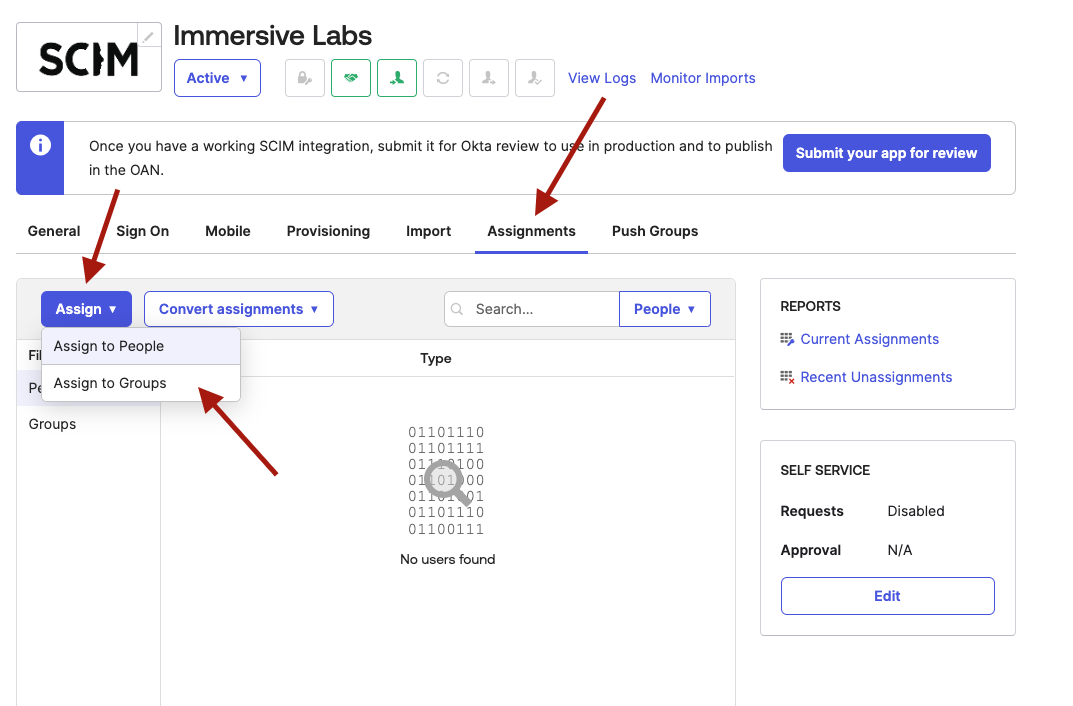Switch to the Sign On tab
This screenshot has height=706, width=1073.
point(142,231)
